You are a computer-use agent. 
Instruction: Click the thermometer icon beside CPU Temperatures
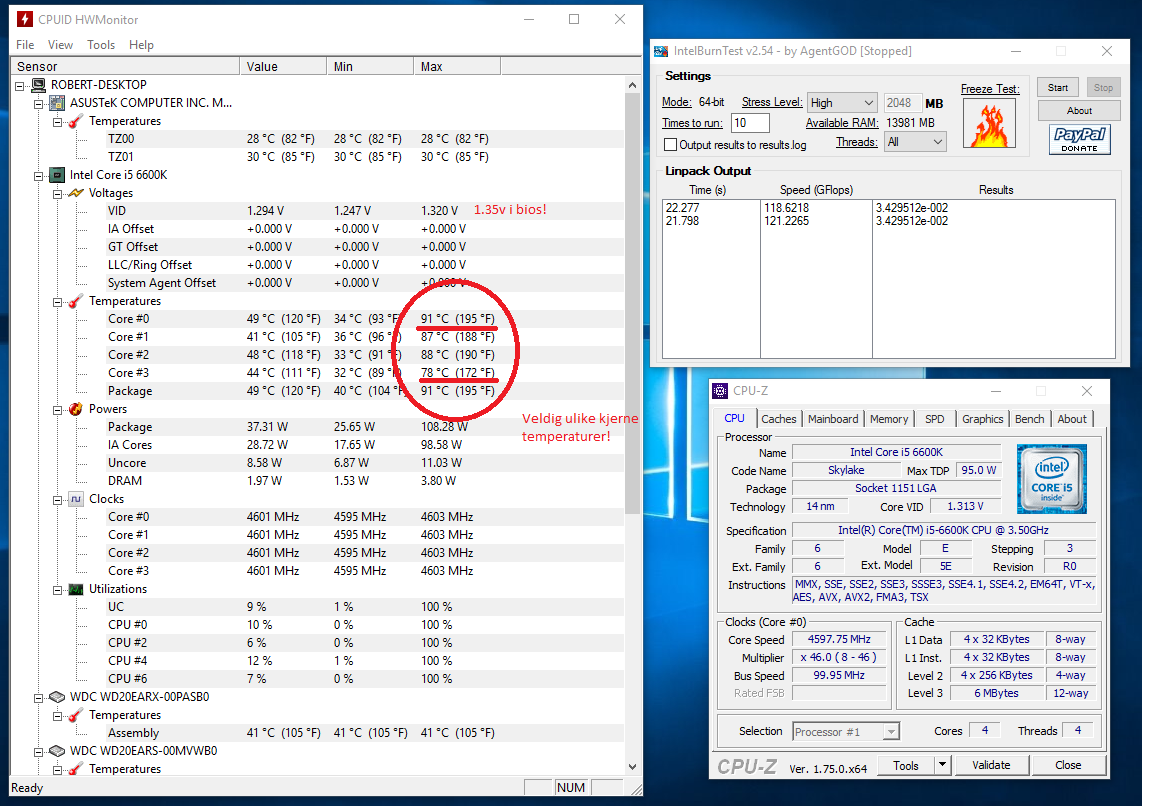pyautogui.click(x=76, y=301)
